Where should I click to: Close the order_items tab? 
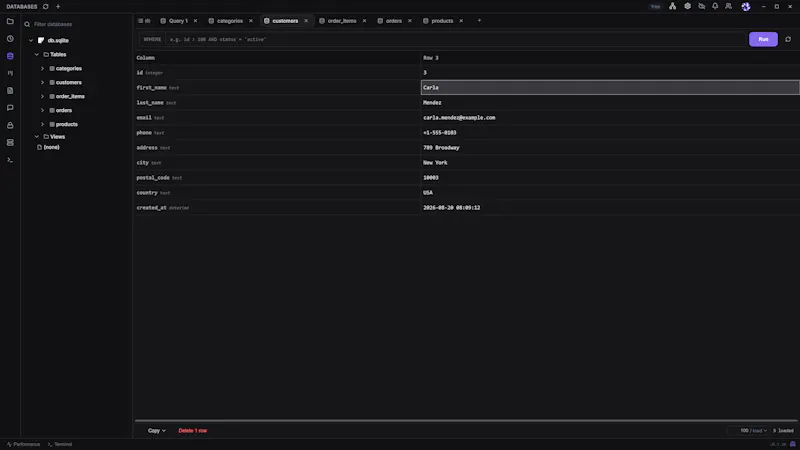tap(364, 21)
